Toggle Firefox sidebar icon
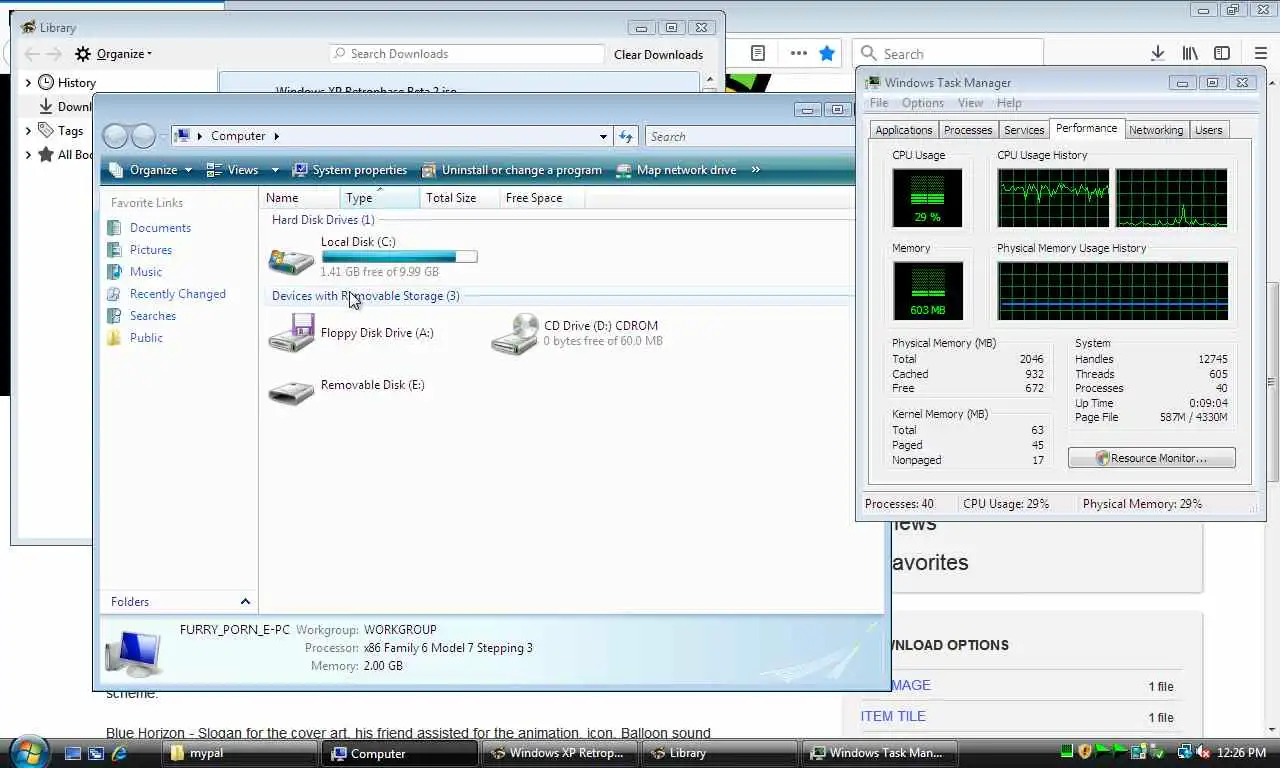Image resolution: width=1280 pixels, height=768 pixels. pos(1222,53)
